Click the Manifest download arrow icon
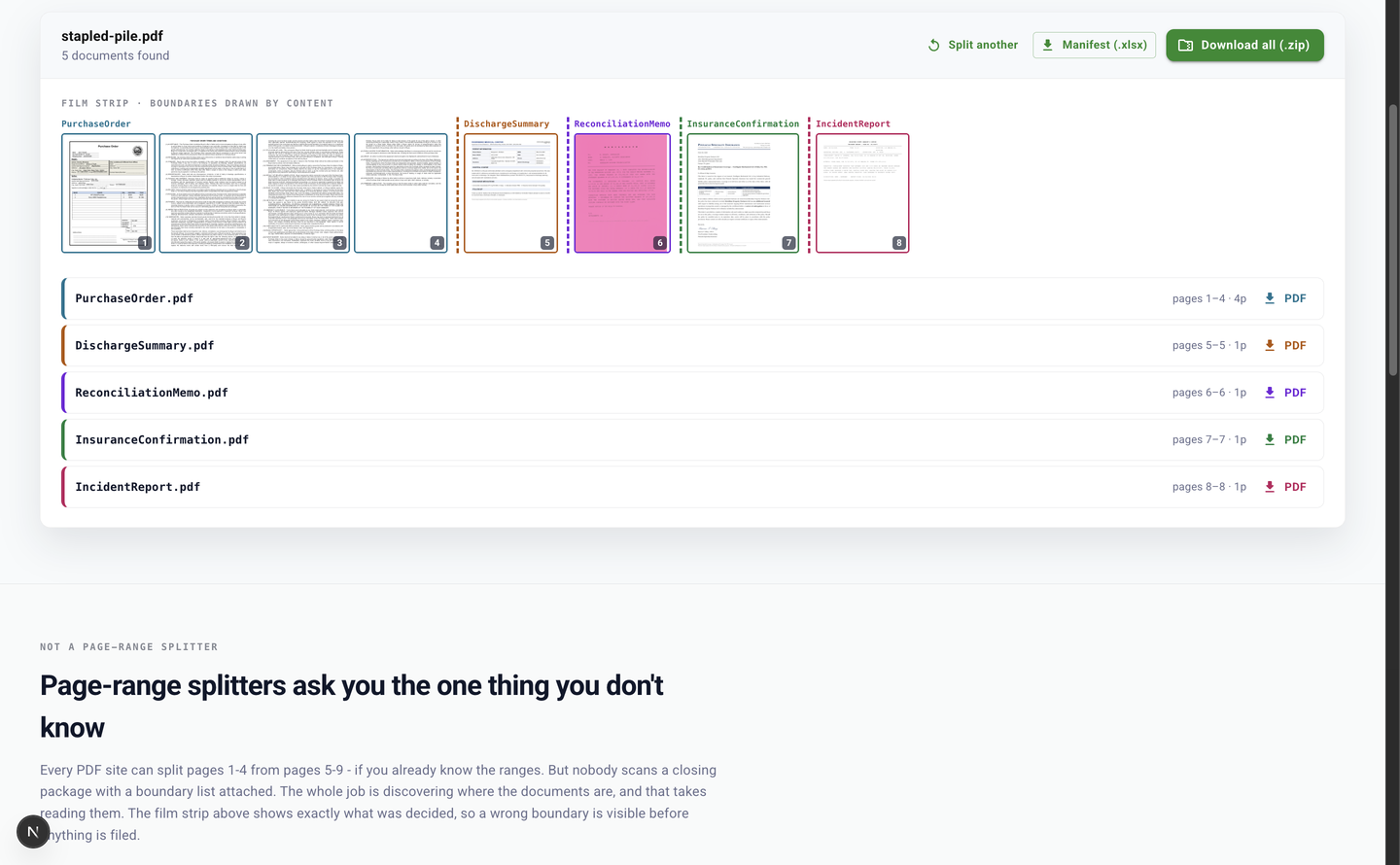This screenshot has height=865, width=1400. (x=1047, y=45)
